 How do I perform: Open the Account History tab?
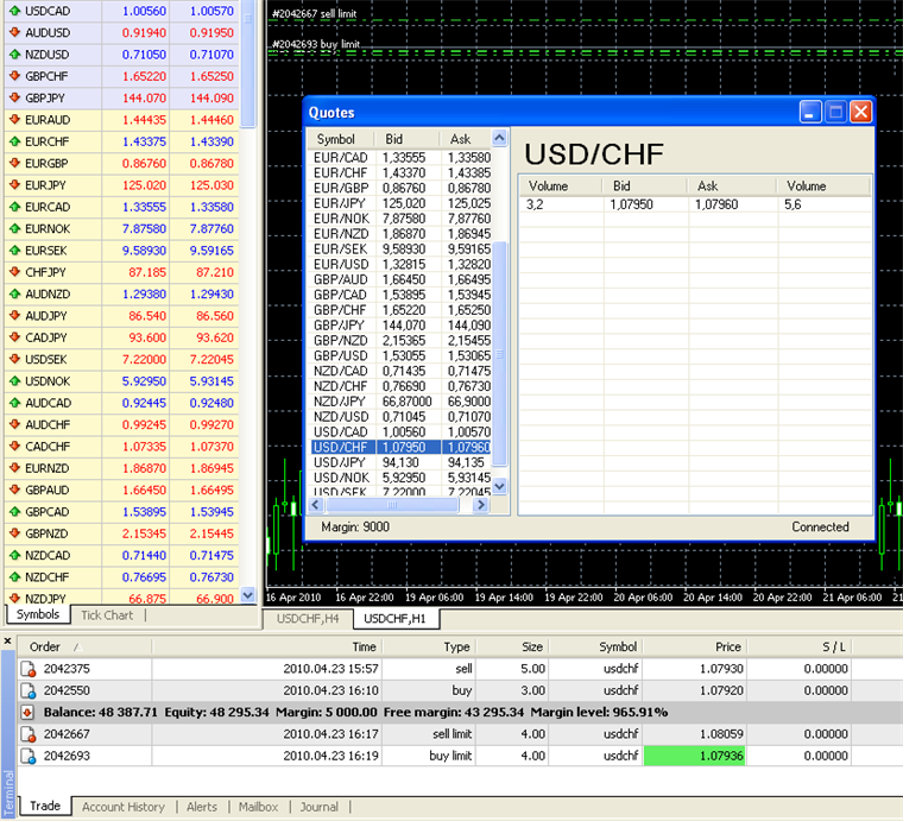[x=123, y=807]
